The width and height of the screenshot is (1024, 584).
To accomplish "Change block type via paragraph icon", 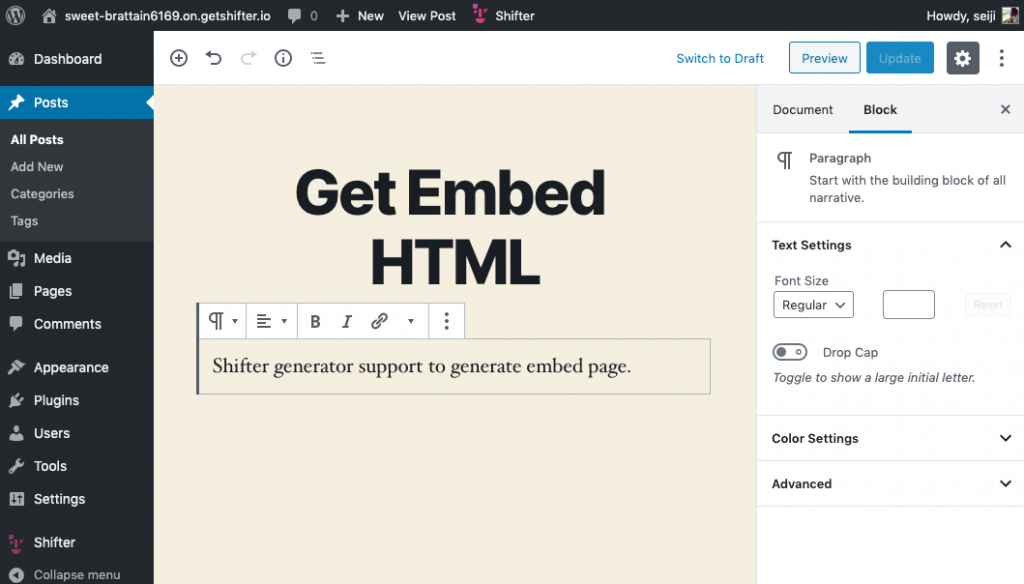I will (222, 321).
